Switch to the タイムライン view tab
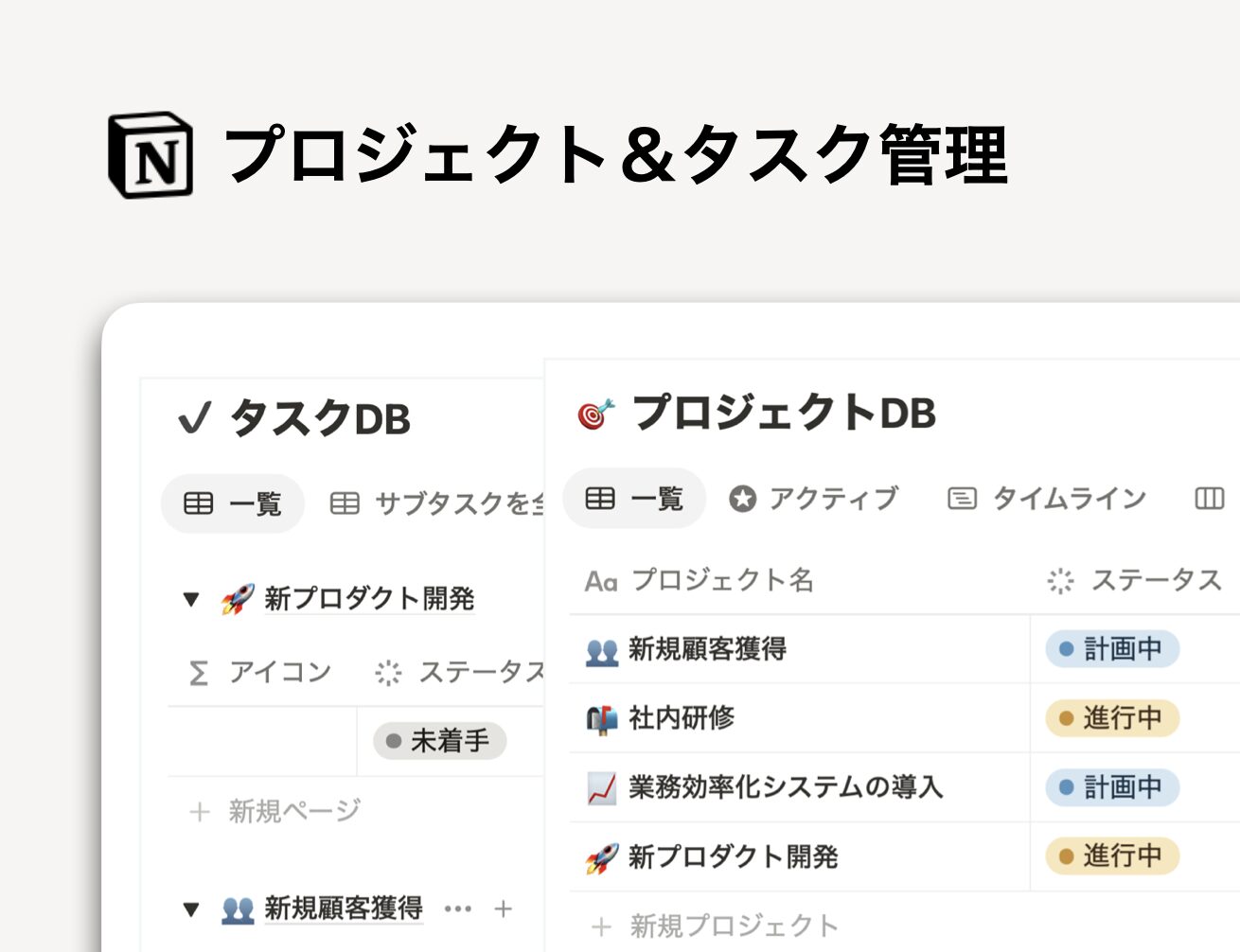The height and width of the screenshot is (952, 1240). coord(1047,499)
